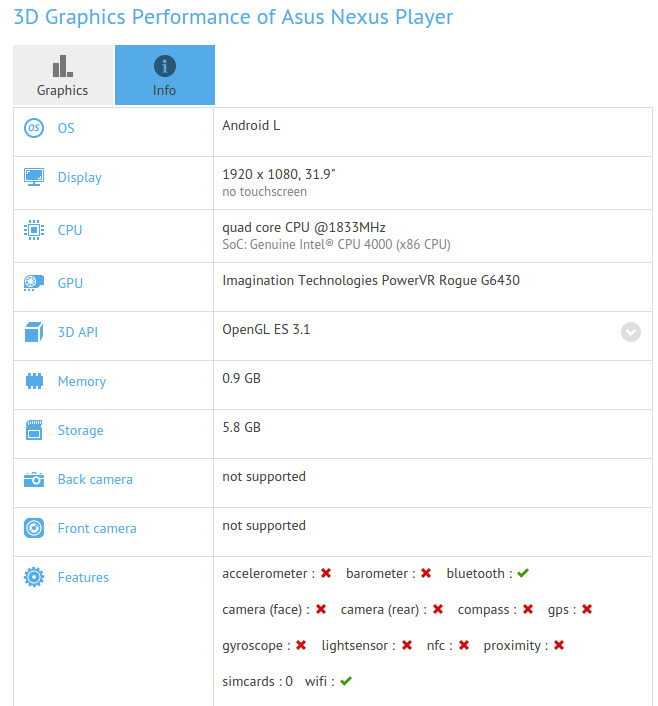Click the green check next to wifi
The height and width of the screenshot is (706, 658).
(x=346, y=681)
